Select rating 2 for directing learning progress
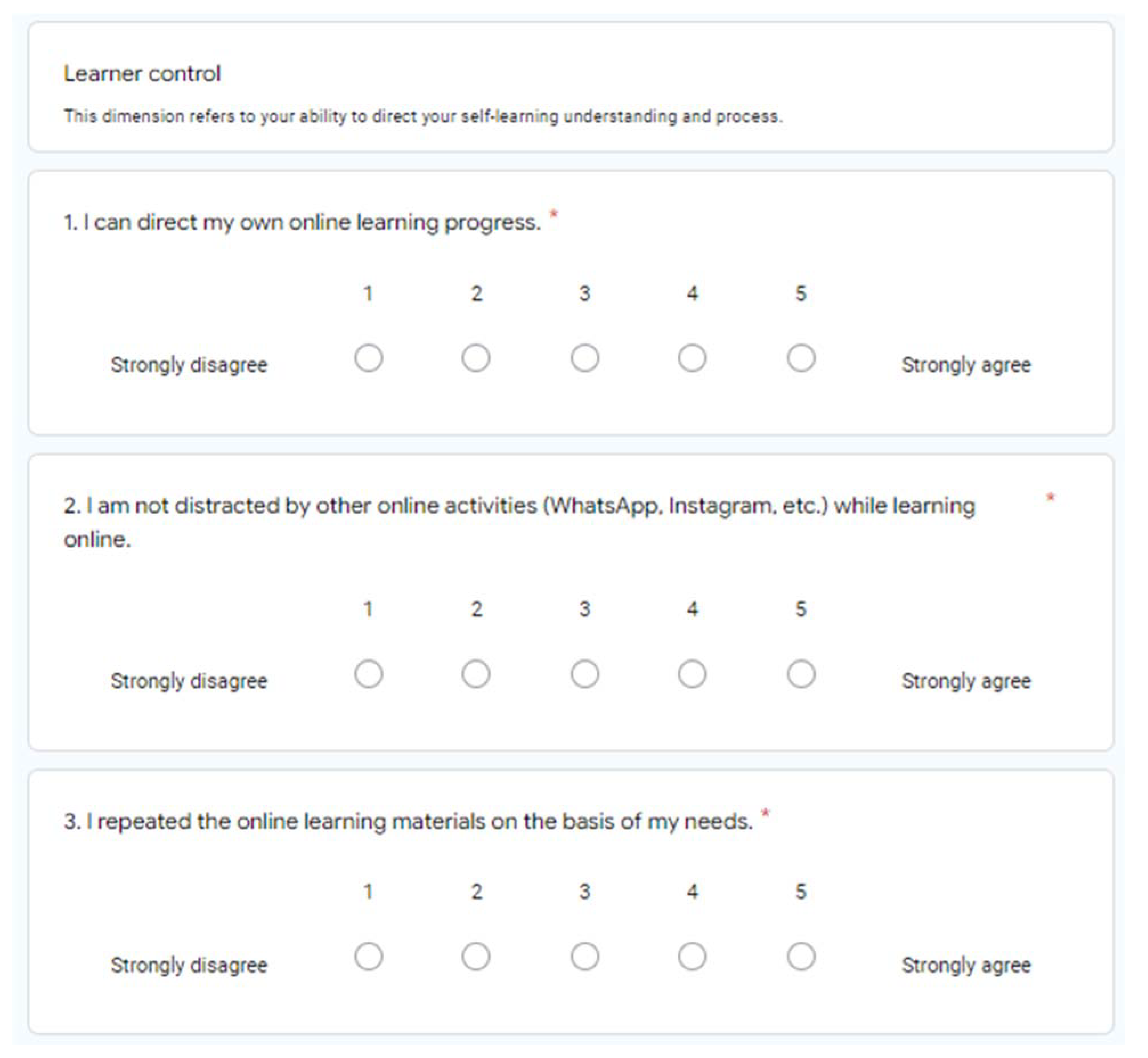 [476, 358]
